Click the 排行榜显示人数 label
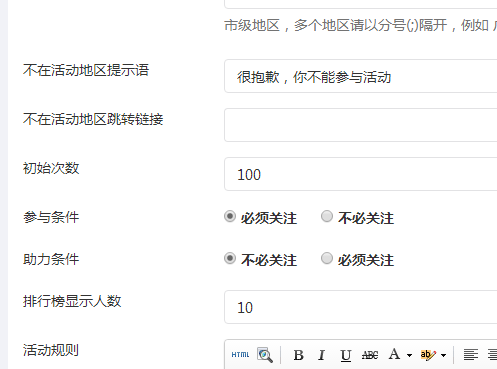This screenshot has height=369, width=497. coord(72,301)
